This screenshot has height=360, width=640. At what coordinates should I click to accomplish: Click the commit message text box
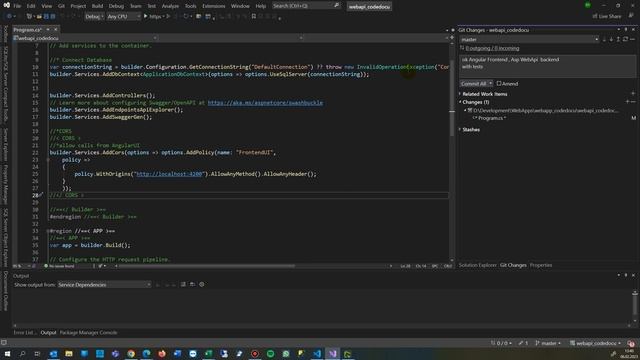[547, 66]
